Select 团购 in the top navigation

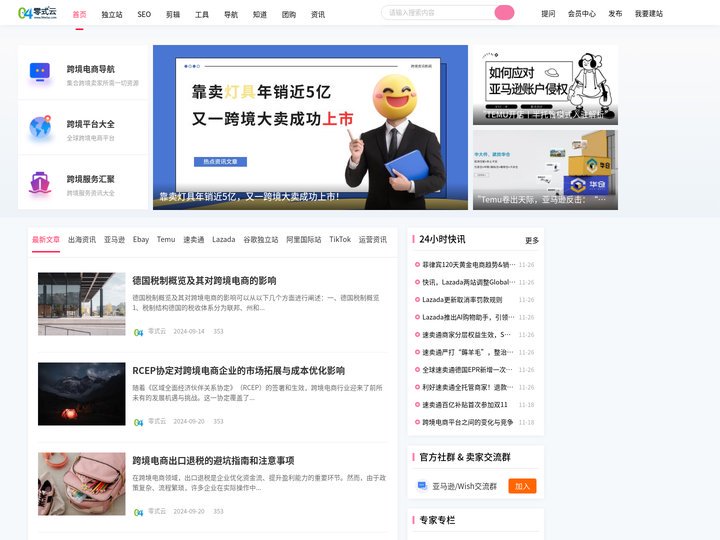289,15
